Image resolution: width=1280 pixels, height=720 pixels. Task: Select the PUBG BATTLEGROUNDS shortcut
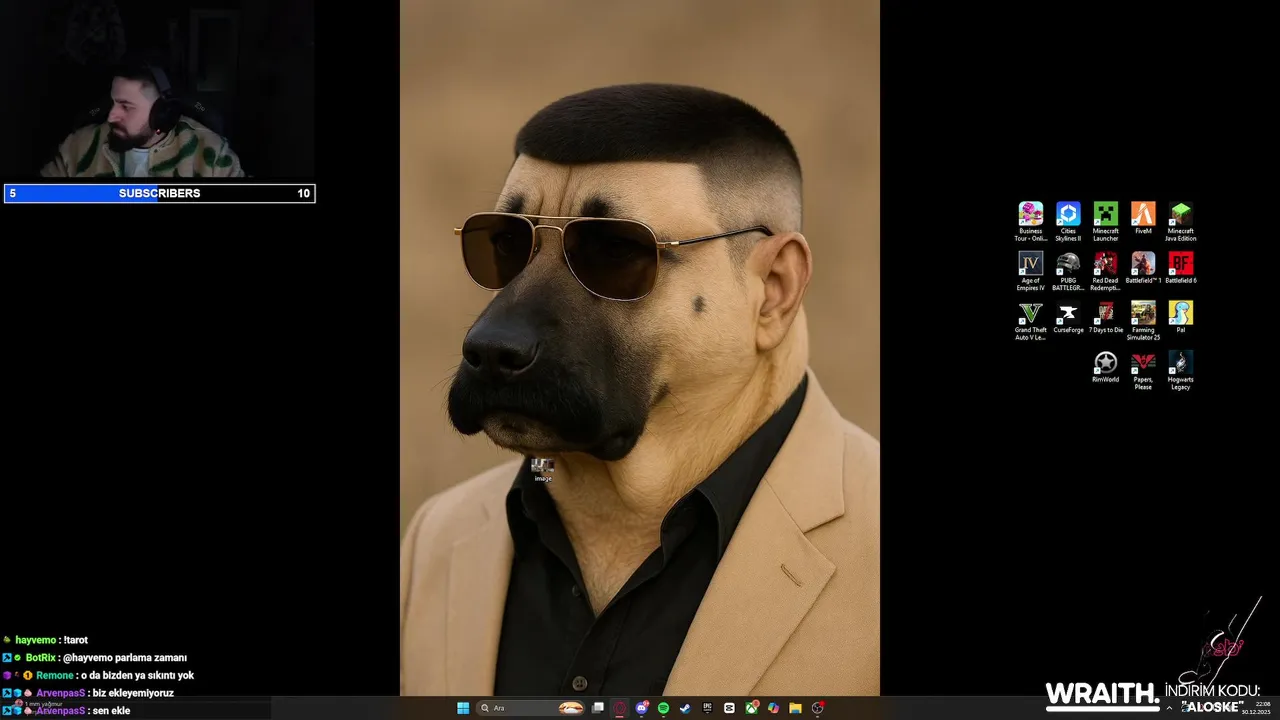(x=1068, y=271)
